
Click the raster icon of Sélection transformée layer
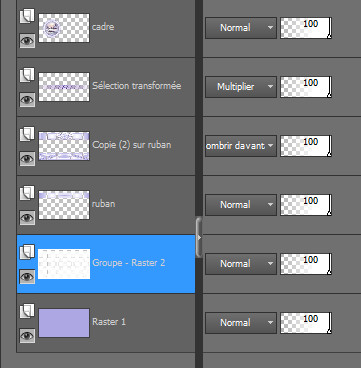click(27, 75)
